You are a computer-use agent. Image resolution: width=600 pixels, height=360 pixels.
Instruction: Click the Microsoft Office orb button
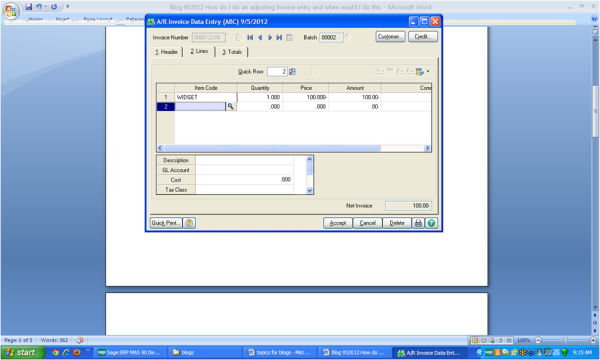11,10
